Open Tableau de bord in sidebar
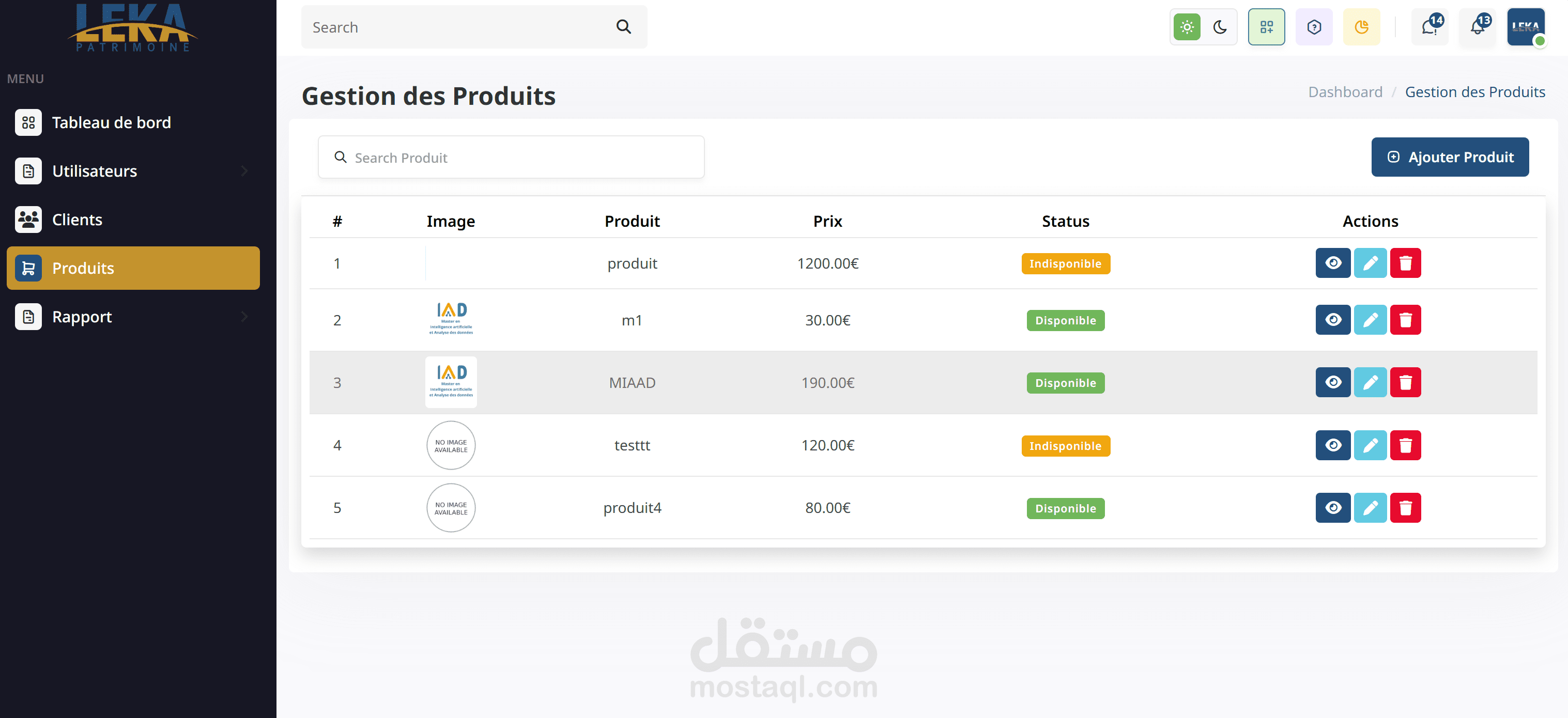Screen dimensions: 1568x718 (x=111, y=122)
